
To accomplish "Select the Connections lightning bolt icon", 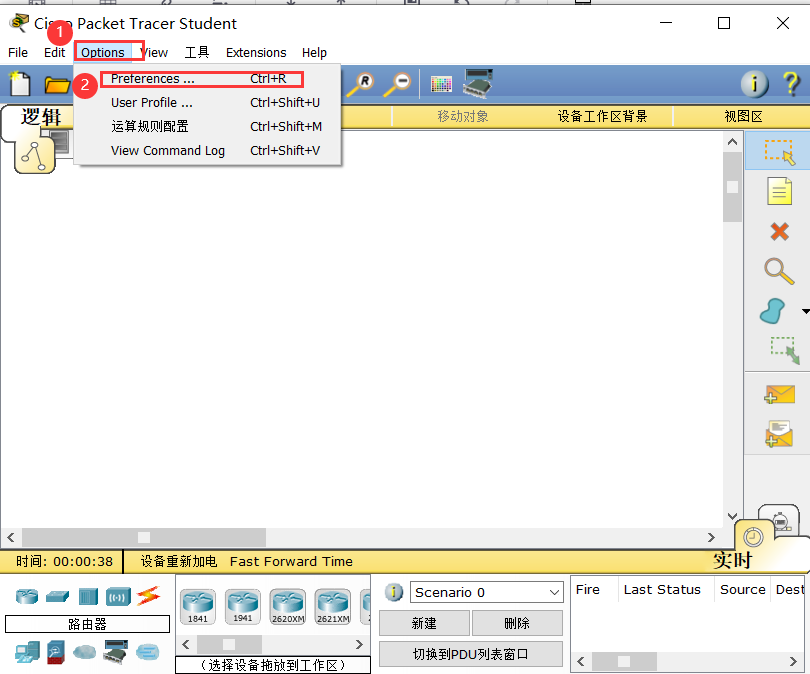I will pos(149,596).
